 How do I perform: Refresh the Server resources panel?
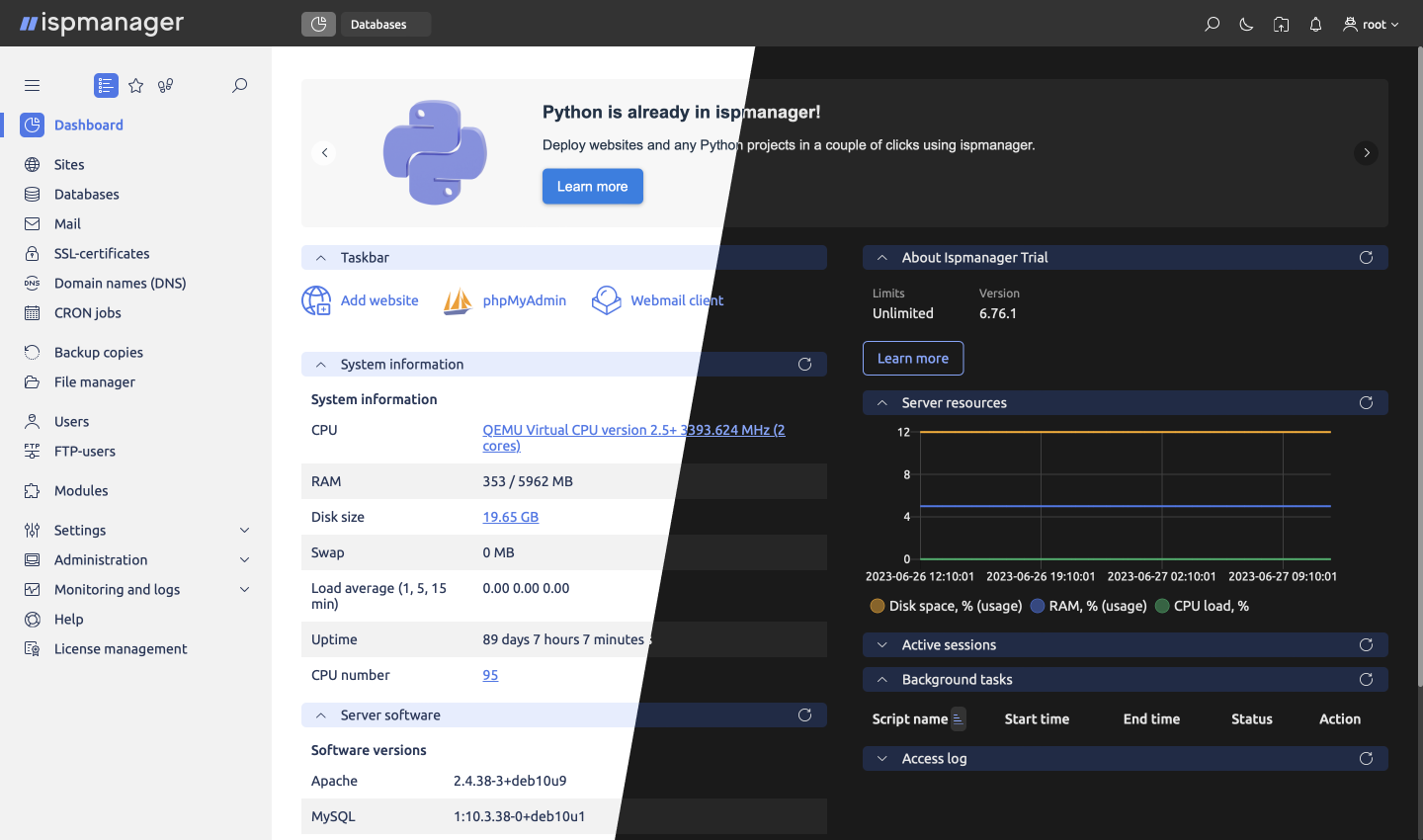click(1366, 402)
